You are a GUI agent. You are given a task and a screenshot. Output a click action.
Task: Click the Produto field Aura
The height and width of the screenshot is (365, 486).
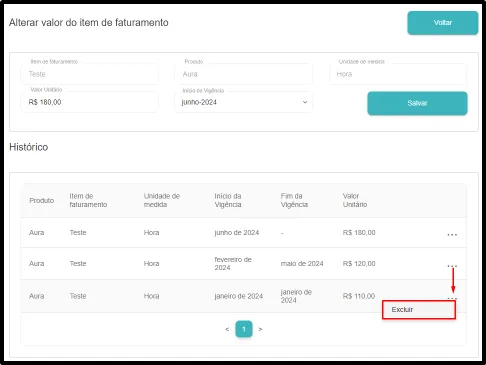[244, 74]
